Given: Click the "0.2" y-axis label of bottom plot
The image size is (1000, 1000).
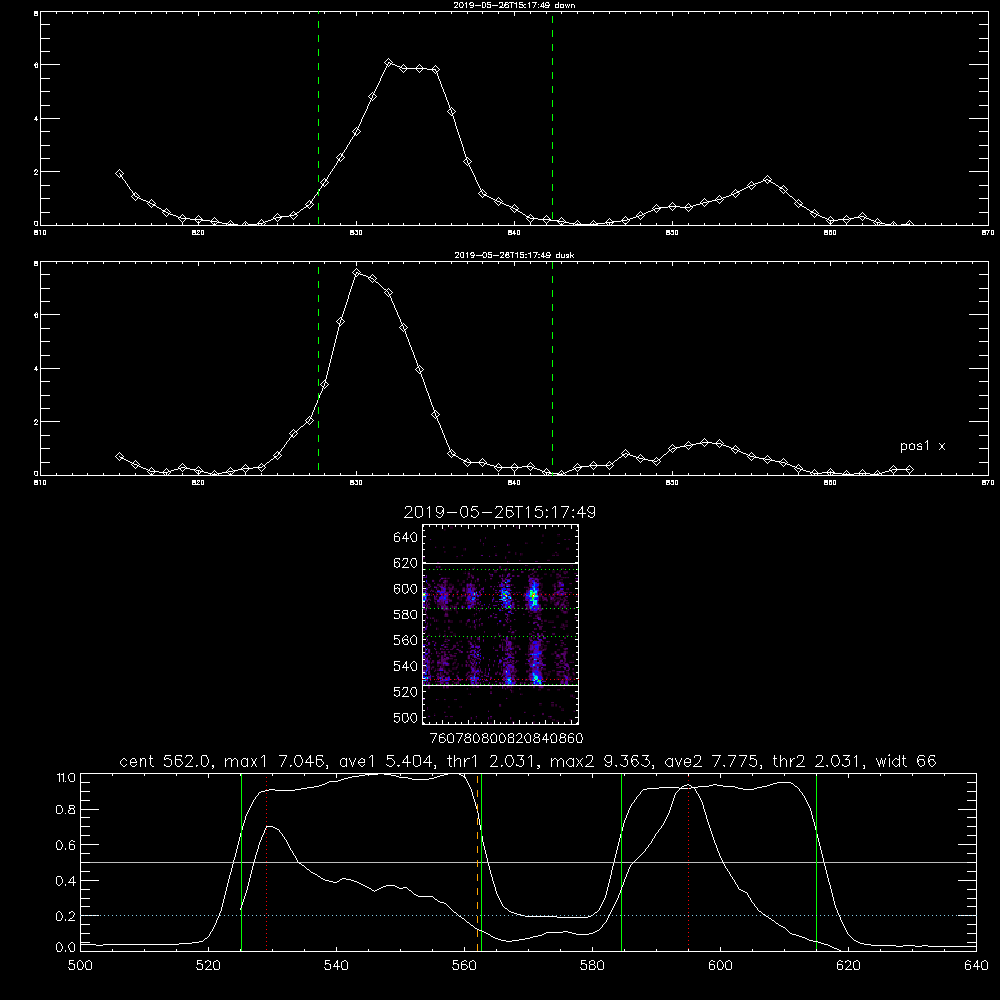Looking at the screenshot, I should point(66,916).
